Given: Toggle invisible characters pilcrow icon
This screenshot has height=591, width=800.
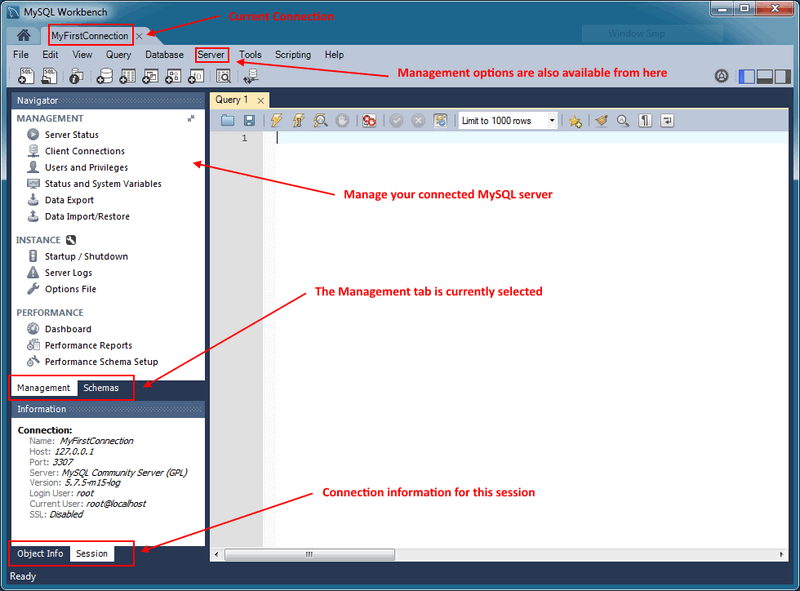Looking at the screenshot, I should (645, 120).
